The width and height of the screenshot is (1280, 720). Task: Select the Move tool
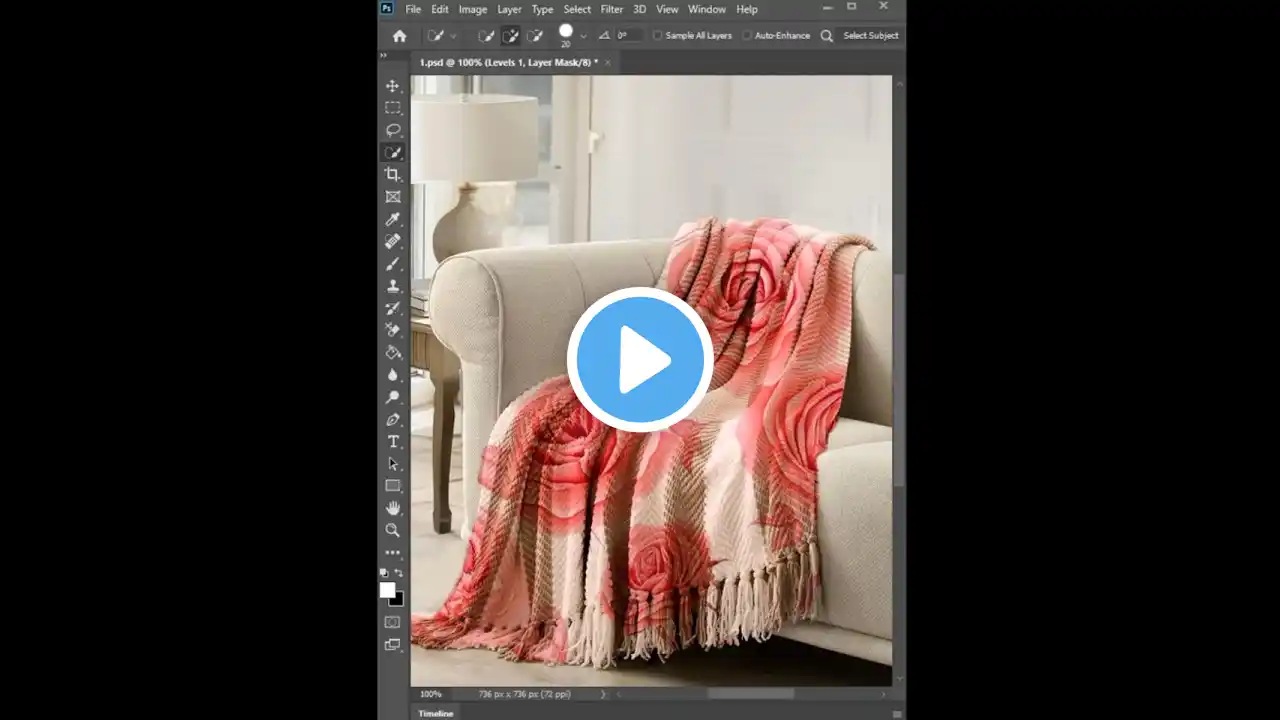393,86
